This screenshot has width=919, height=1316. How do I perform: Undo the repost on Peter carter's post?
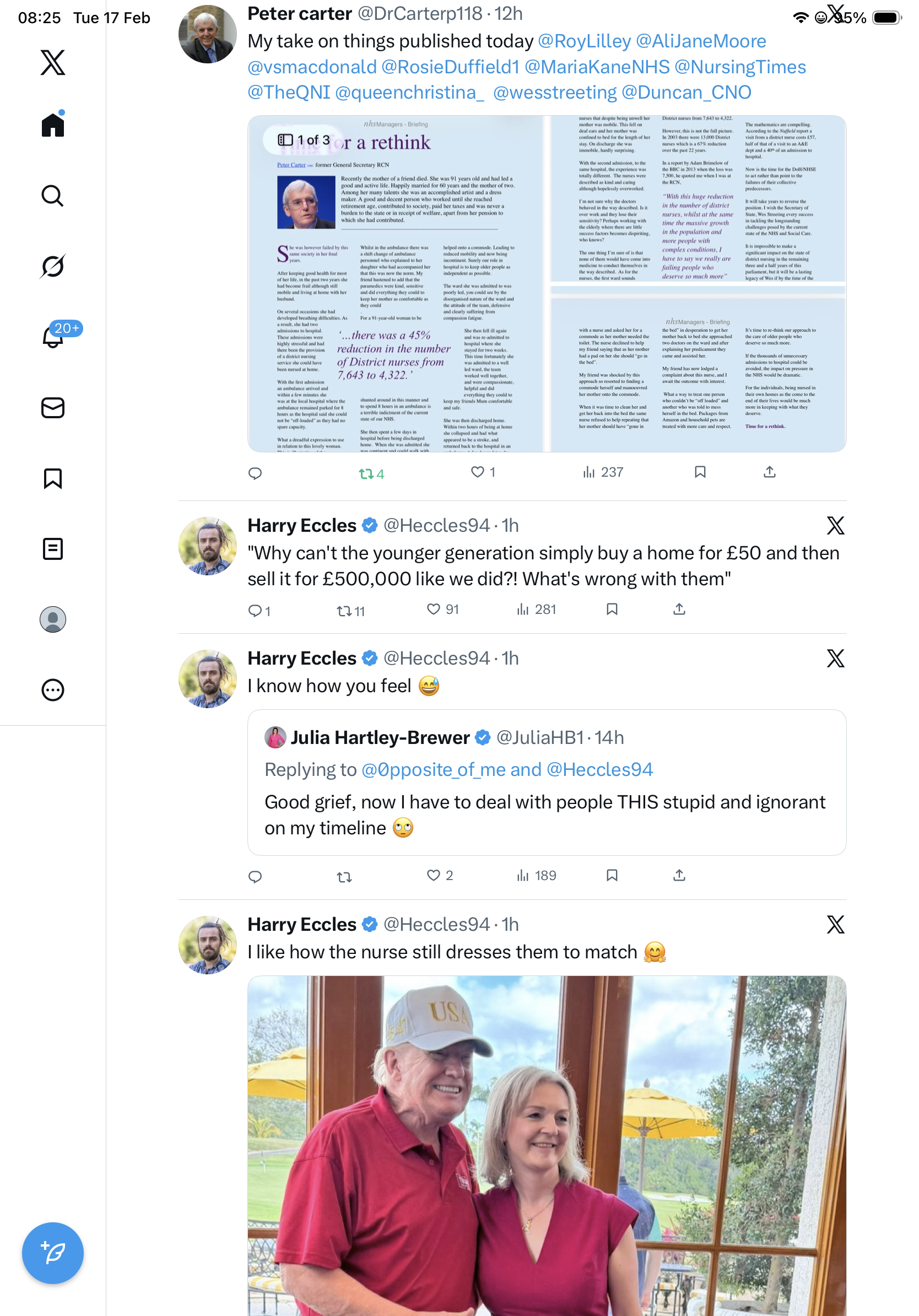371,473
